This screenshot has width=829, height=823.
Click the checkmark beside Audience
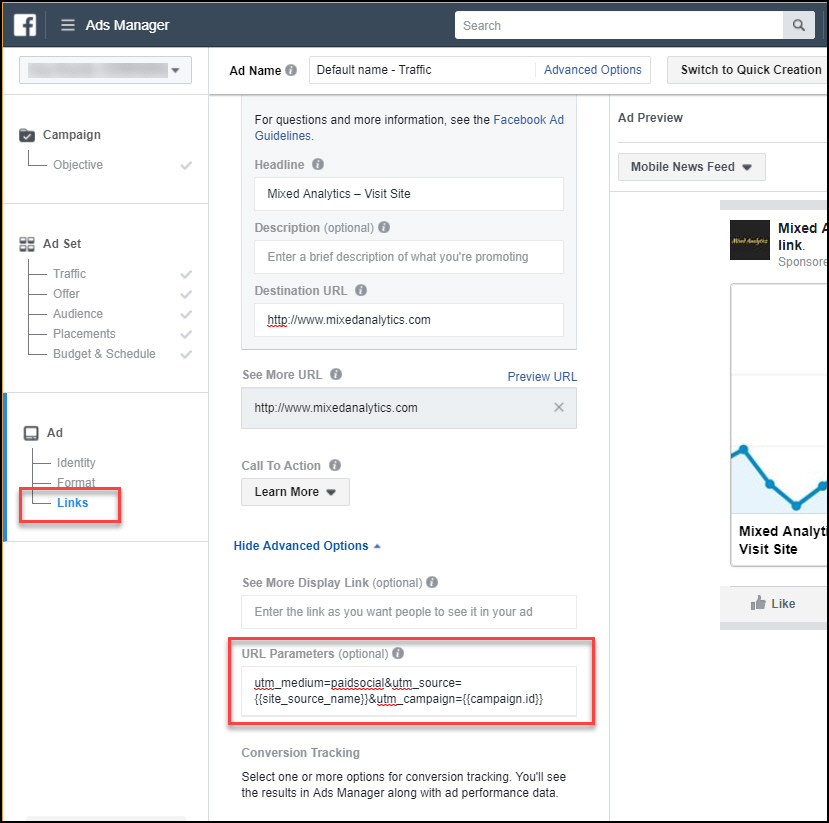pyautogui.click(x=186, y=313)
